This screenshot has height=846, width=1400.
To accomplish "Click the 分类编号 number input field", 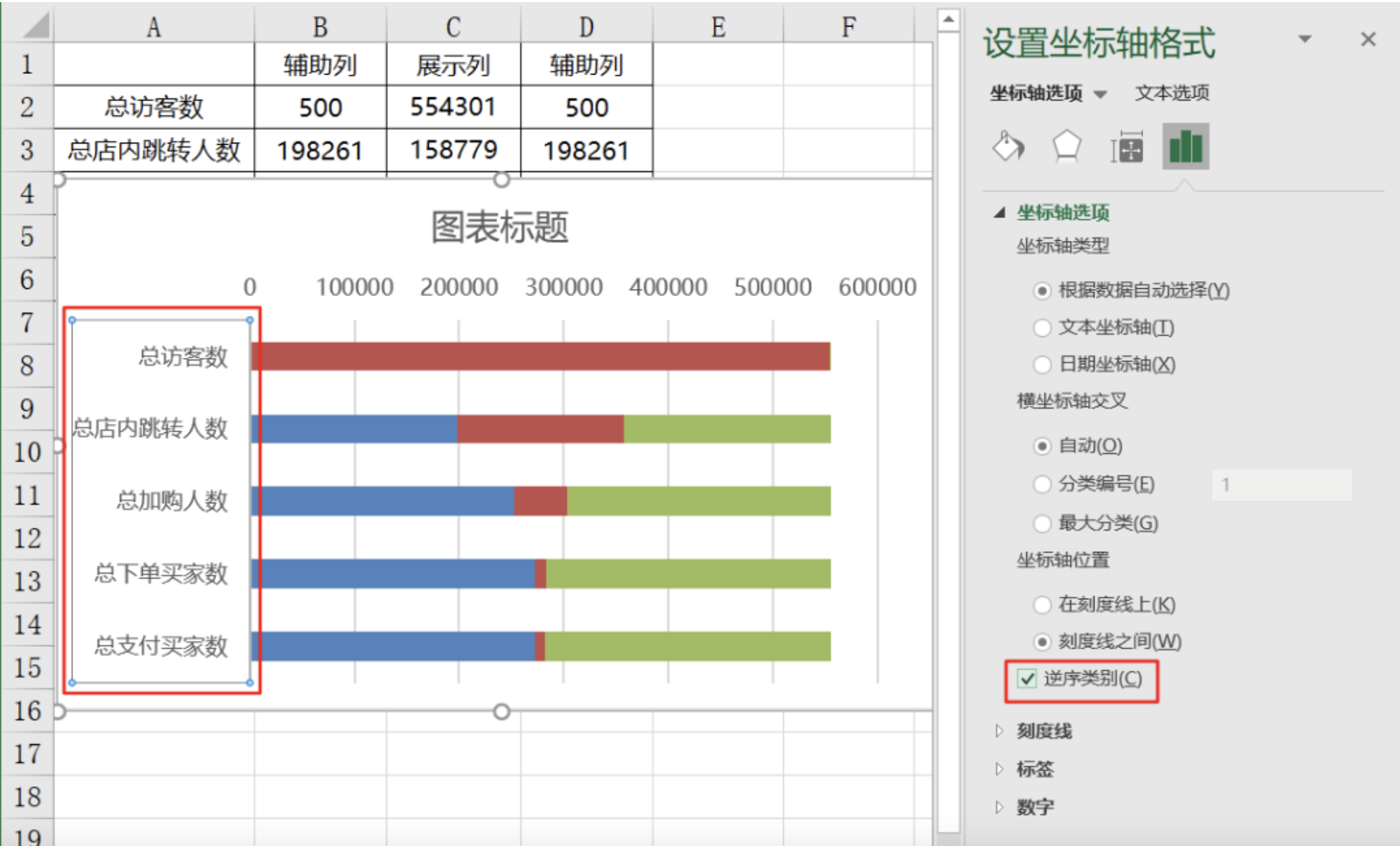I will click(1282, 485).
